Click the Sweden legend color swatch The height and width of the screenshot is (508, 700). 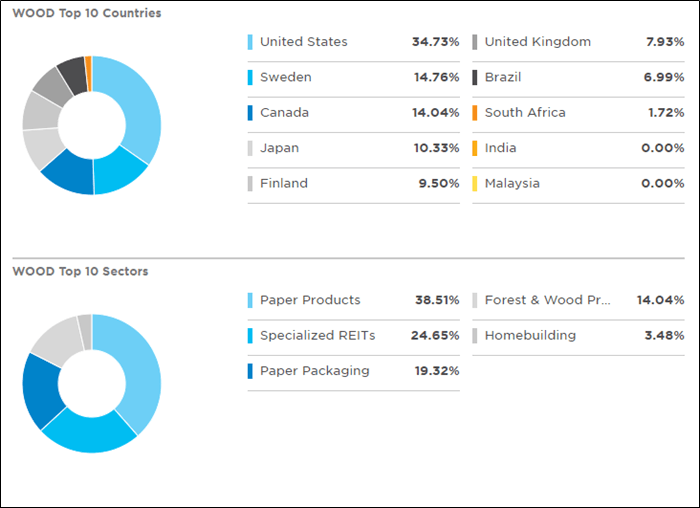(250, 77)
